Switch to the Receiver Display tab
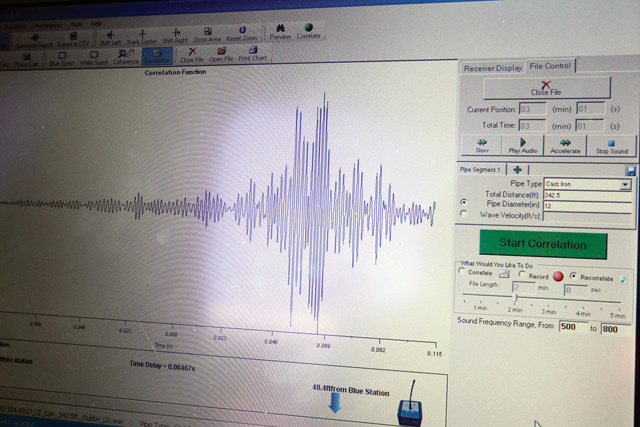The height and width of the screenshot is (427, 640). coord(492,68)
